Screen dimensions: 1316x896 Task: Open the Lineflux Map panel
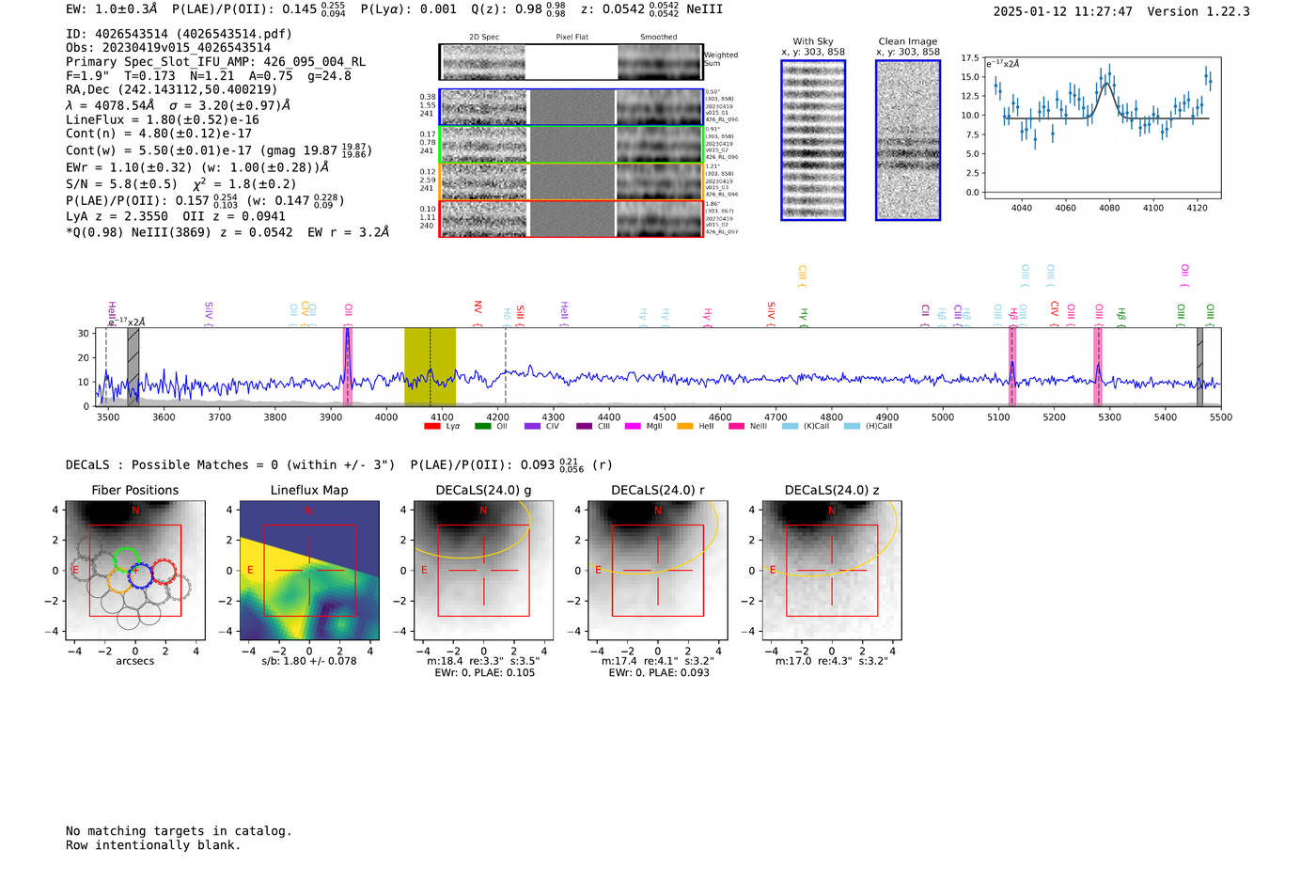coord(309,570)
